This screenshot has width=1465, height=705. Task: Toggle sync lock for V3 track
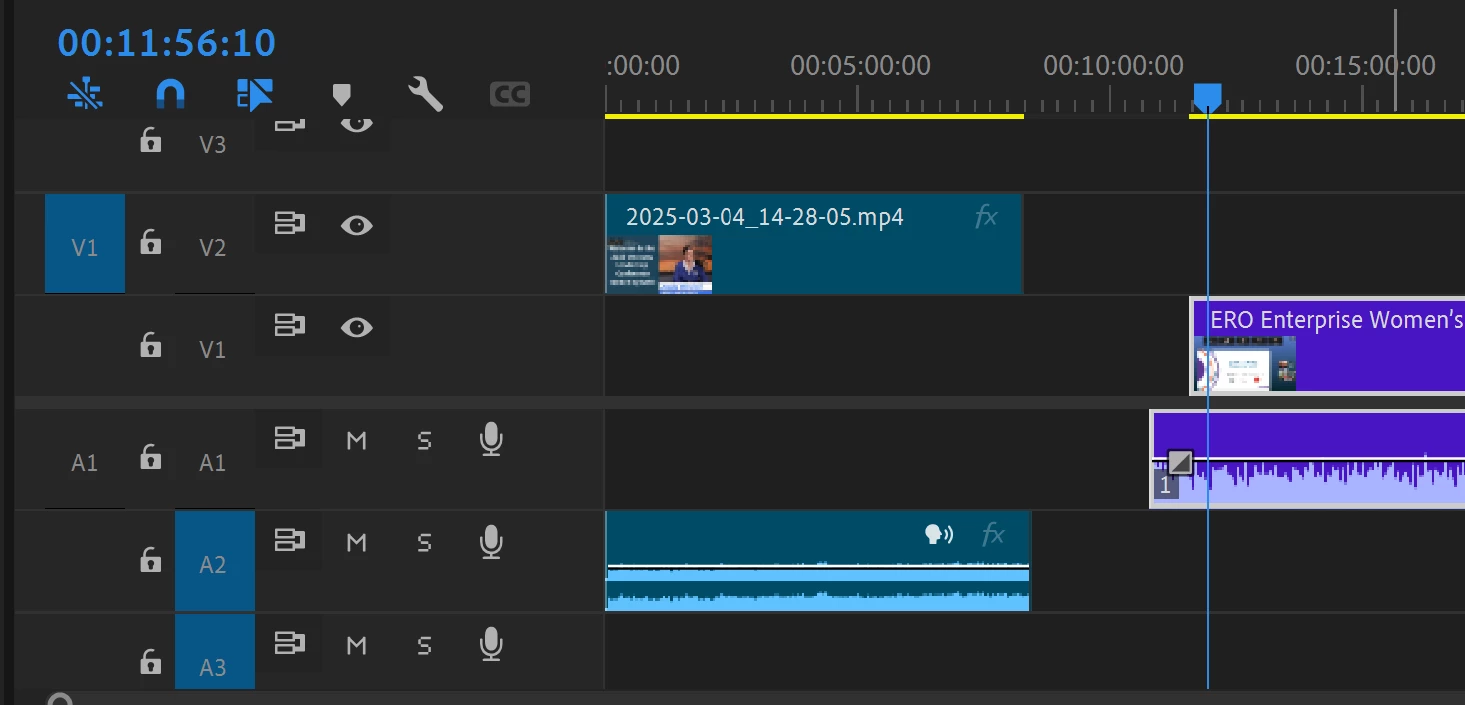tap(289, 124)
